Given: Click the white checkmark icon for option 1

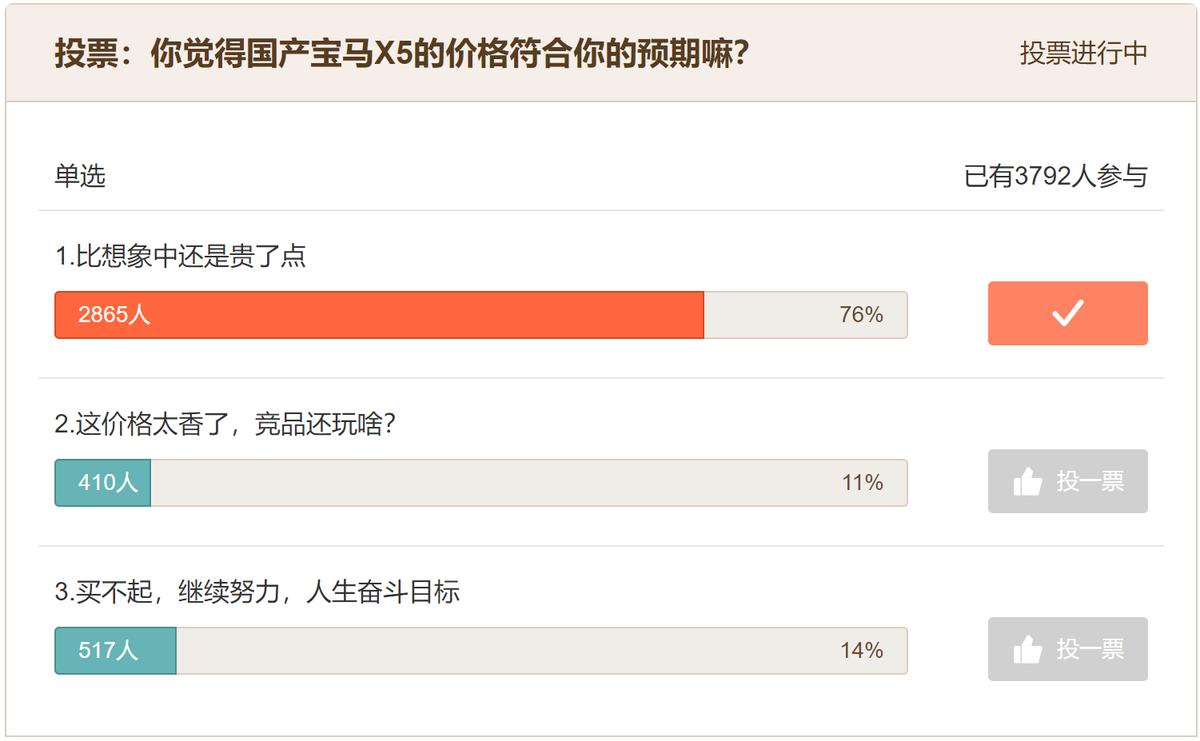Looking at the screenshot, I should (x=1067, y=314).
